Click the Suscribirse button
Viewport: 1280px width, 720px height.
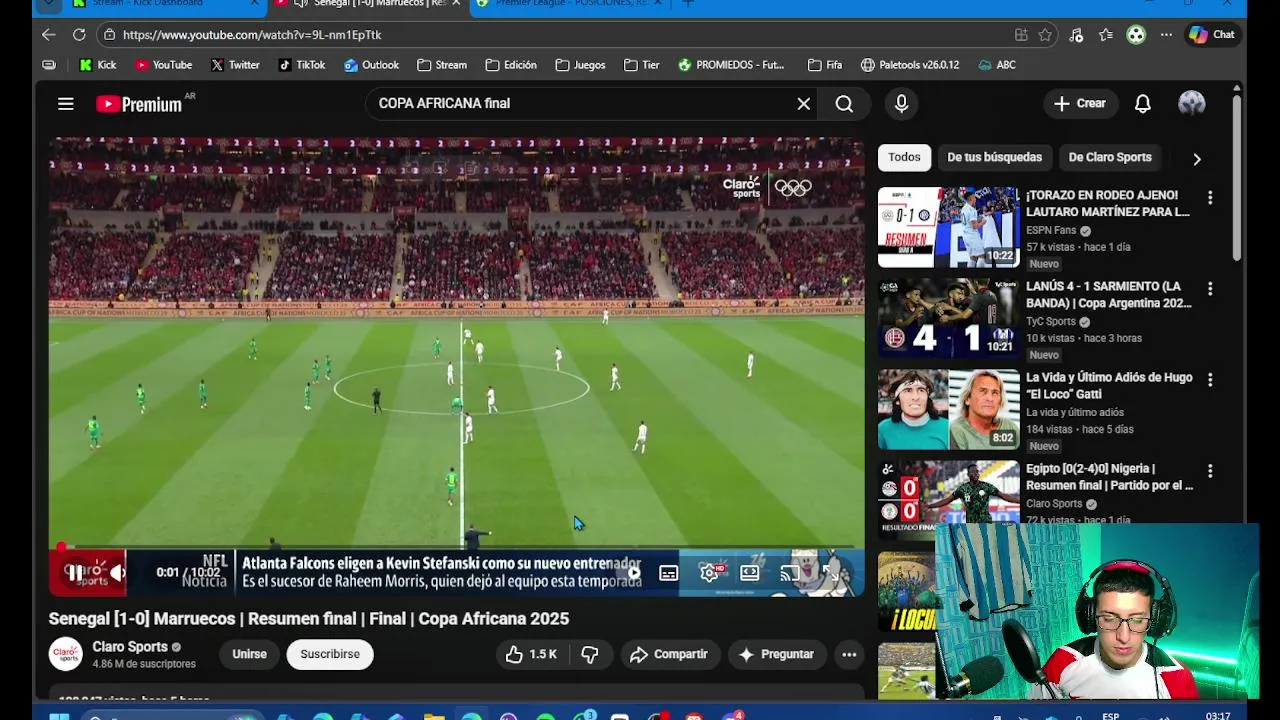tap(330, 654)
